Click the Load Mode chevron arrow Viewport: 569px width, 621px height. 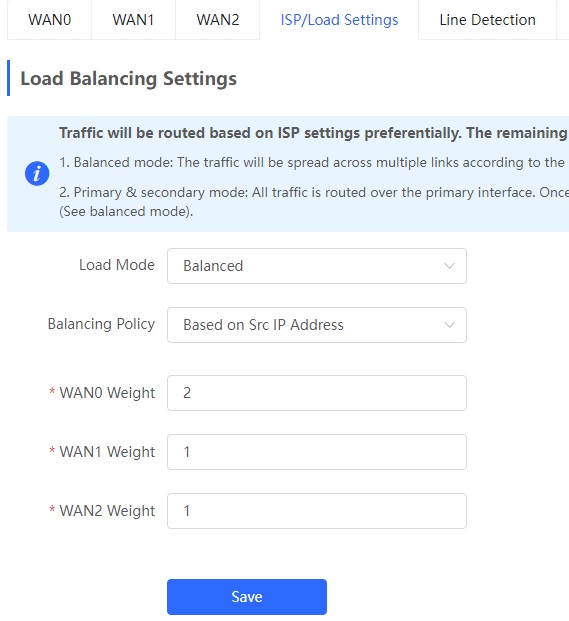(x=449, y=266)
